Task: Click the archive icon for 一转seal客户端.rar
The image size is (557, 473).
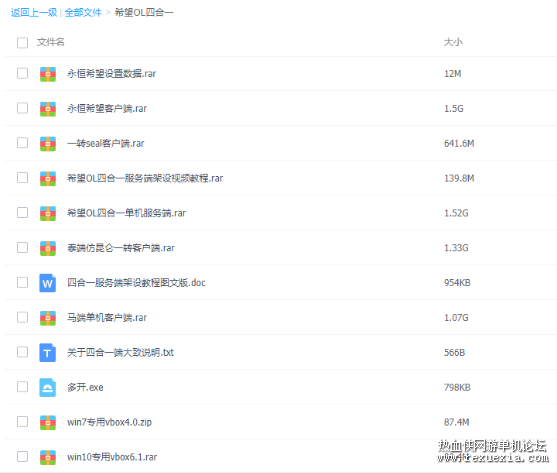Action: click(48, 143)
